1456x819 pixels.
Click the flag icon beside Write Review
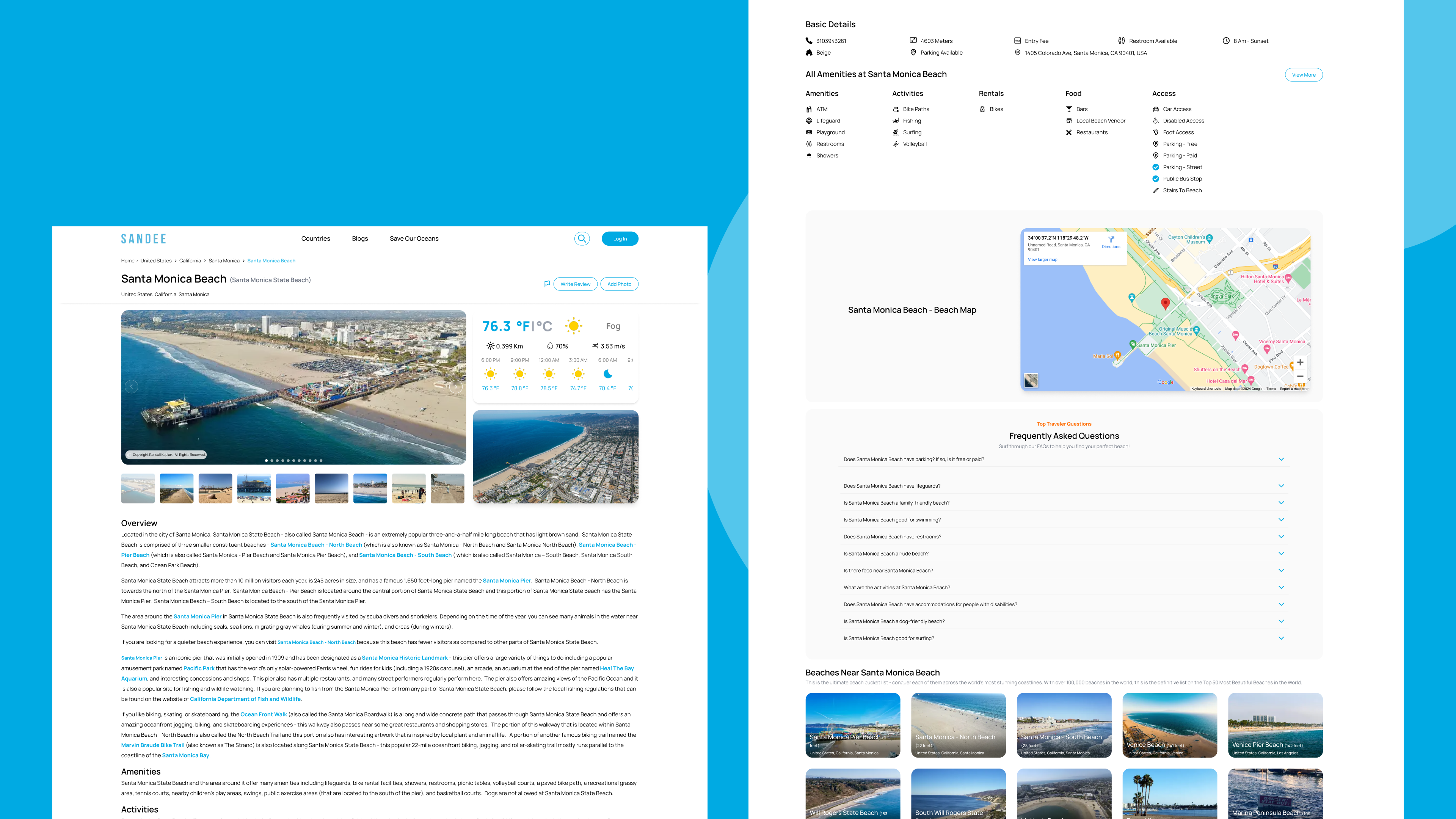(x=546, y=284)
